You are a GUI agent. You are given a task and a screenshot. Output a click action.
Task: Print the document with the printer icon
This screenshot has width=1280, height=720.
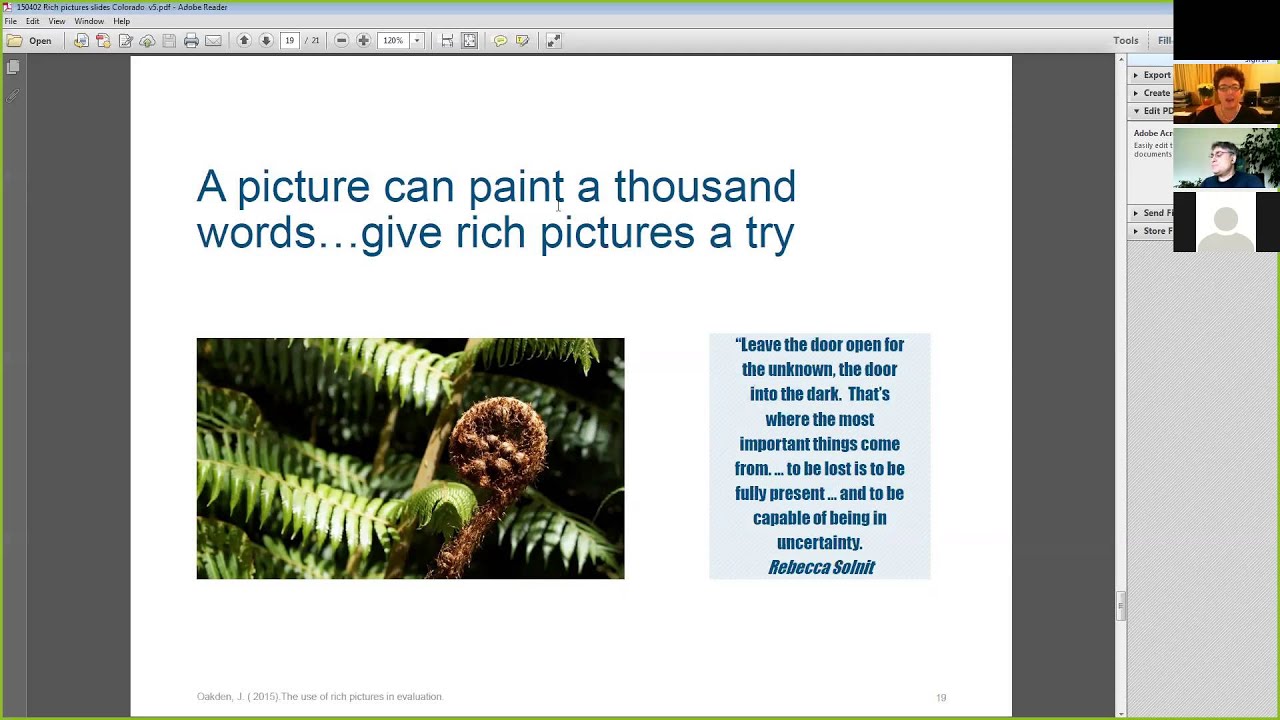tap(191, 41)
